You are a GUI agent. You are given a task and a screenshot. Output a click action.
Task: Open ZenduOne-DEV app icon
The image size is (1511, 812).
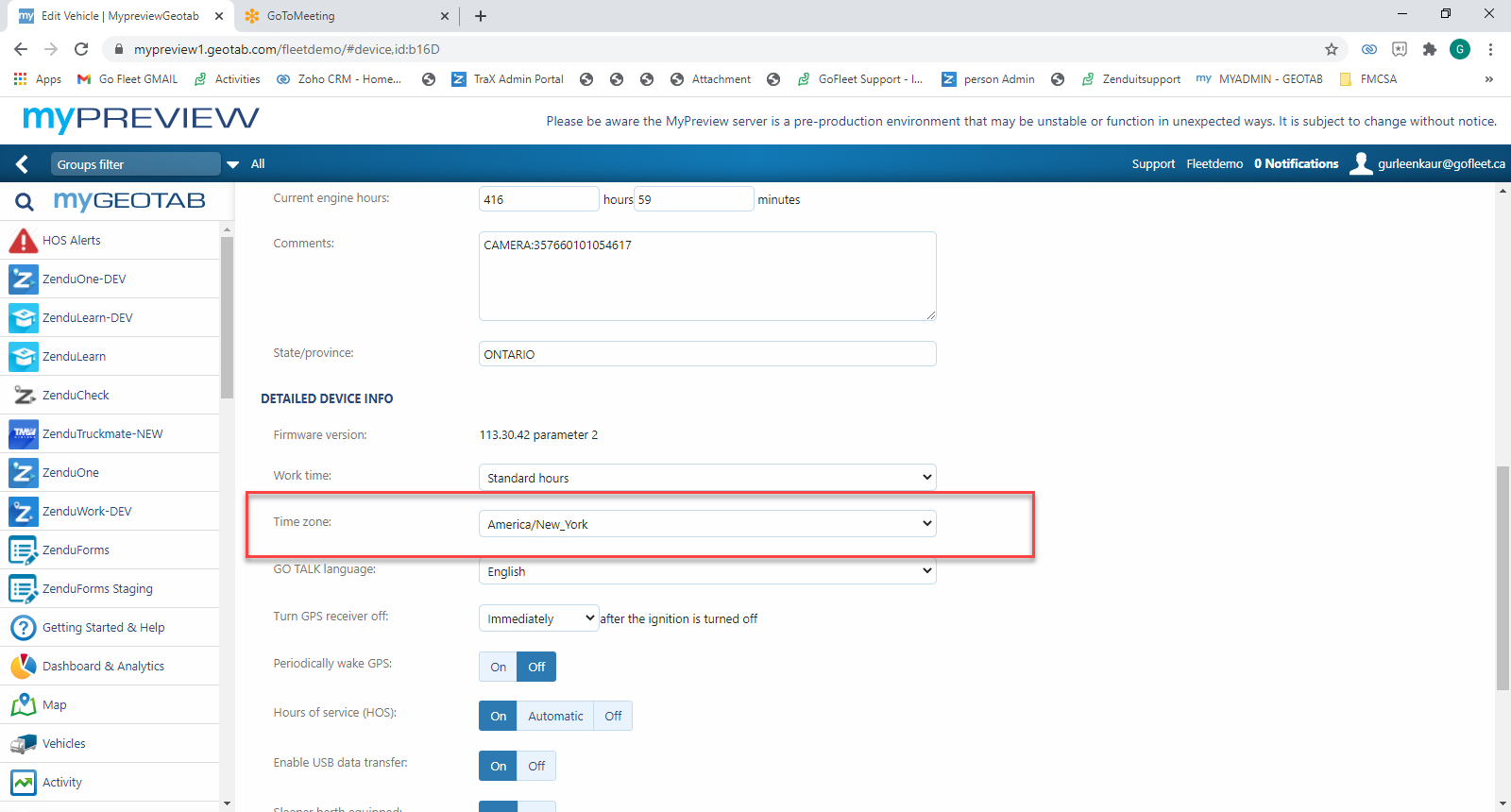click(x=23, y=279)
